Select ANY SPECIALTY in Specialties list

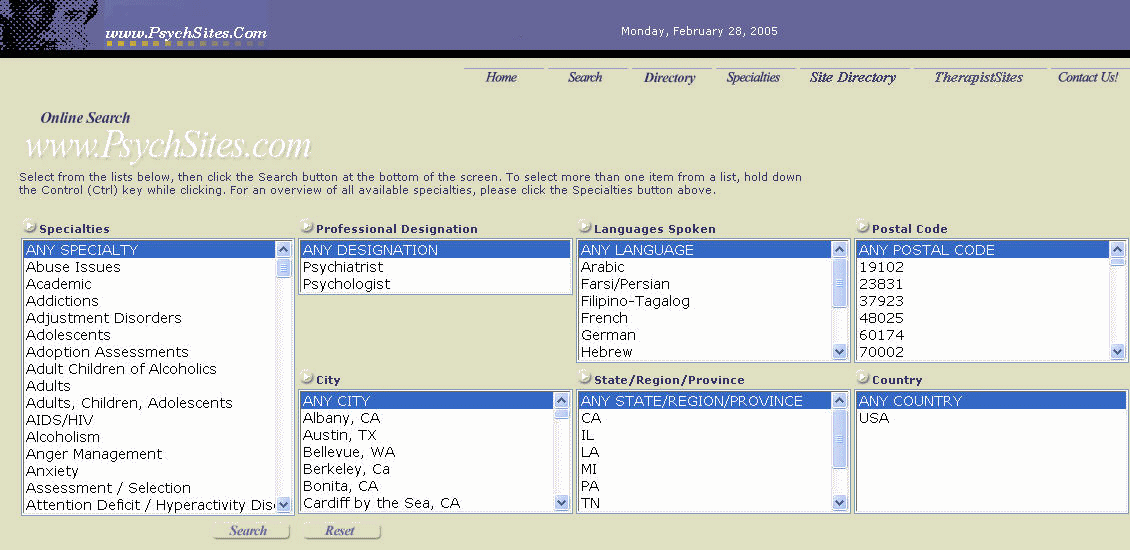[149, 250]
